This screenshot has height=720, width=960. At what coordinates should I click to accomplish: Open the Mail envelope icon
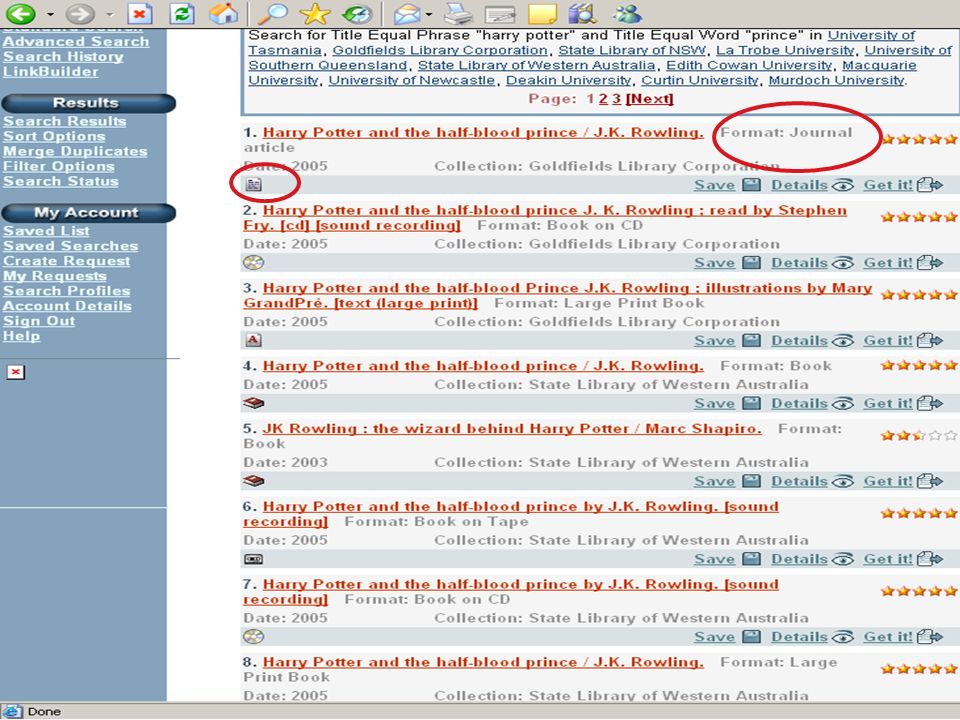[x=408, y=13]
